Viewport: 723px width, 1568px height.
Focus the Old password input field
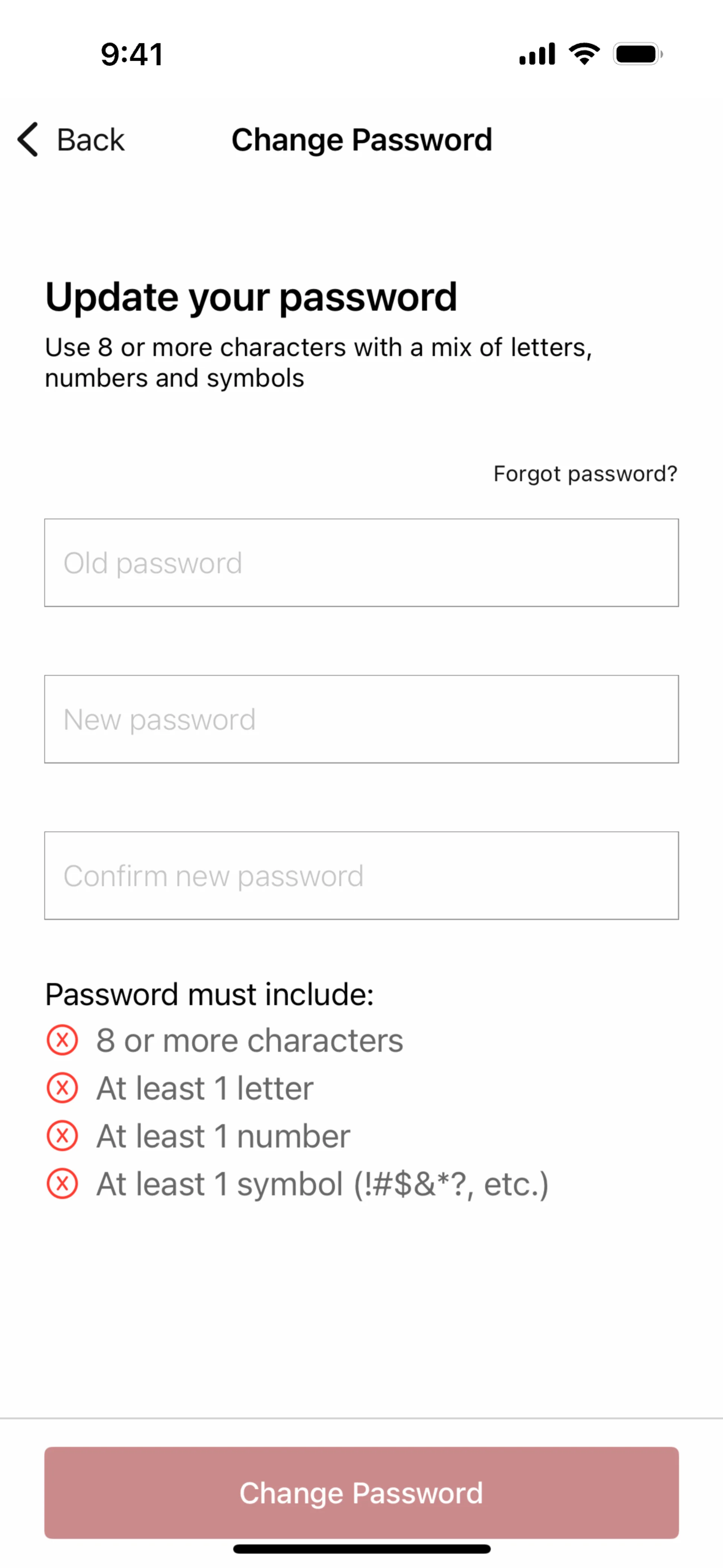(361, 562)
